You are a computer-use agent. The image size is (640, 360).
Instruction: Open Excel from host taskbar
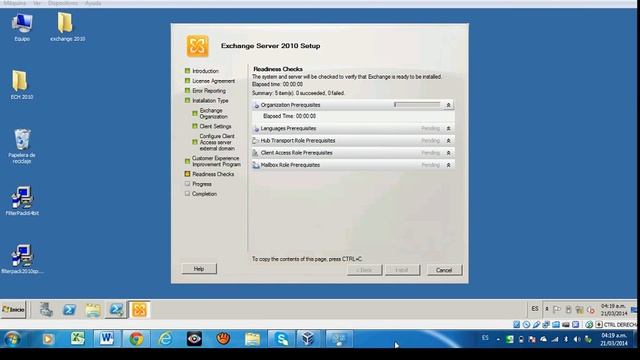pyautogui.click(x=78, y=339)
